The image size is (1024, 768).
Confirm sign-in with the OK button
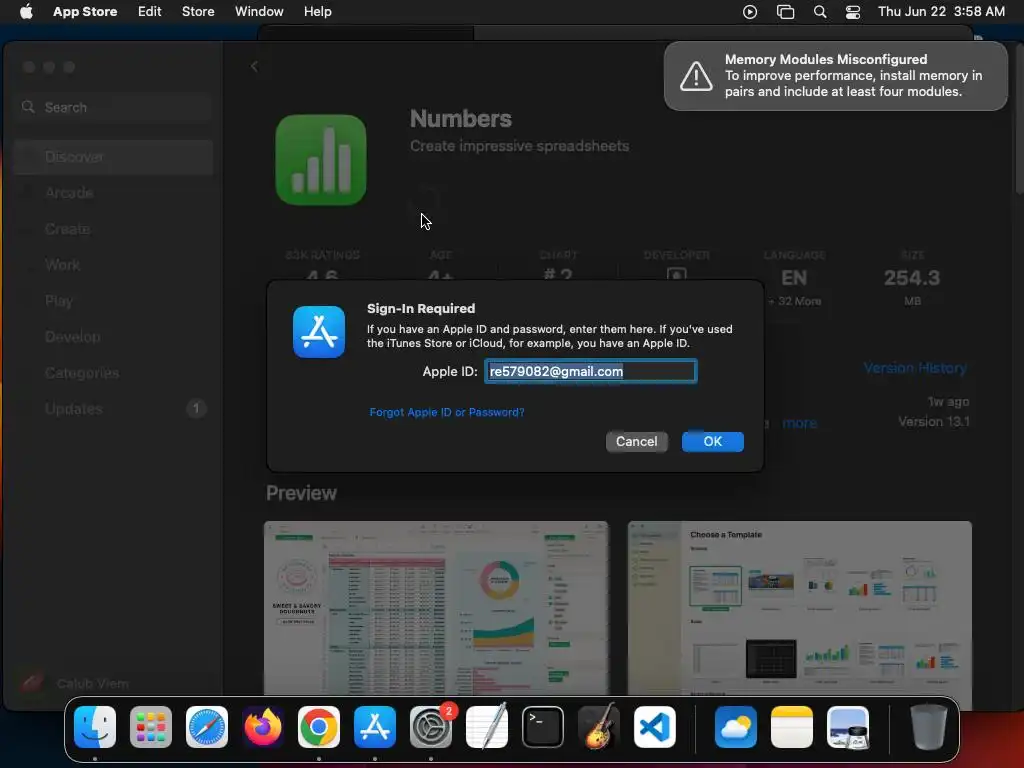pyautogui.click(x=712, y=441)
